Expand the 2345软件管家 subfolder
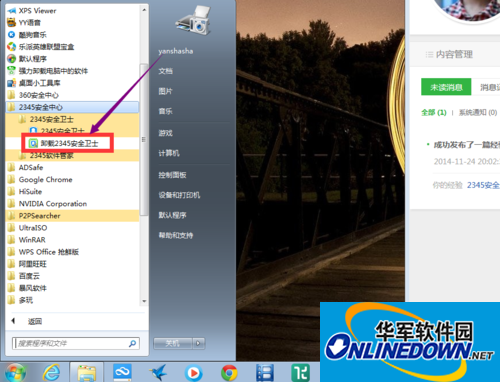This screenshot has width=500, height=382. [72, 156]
